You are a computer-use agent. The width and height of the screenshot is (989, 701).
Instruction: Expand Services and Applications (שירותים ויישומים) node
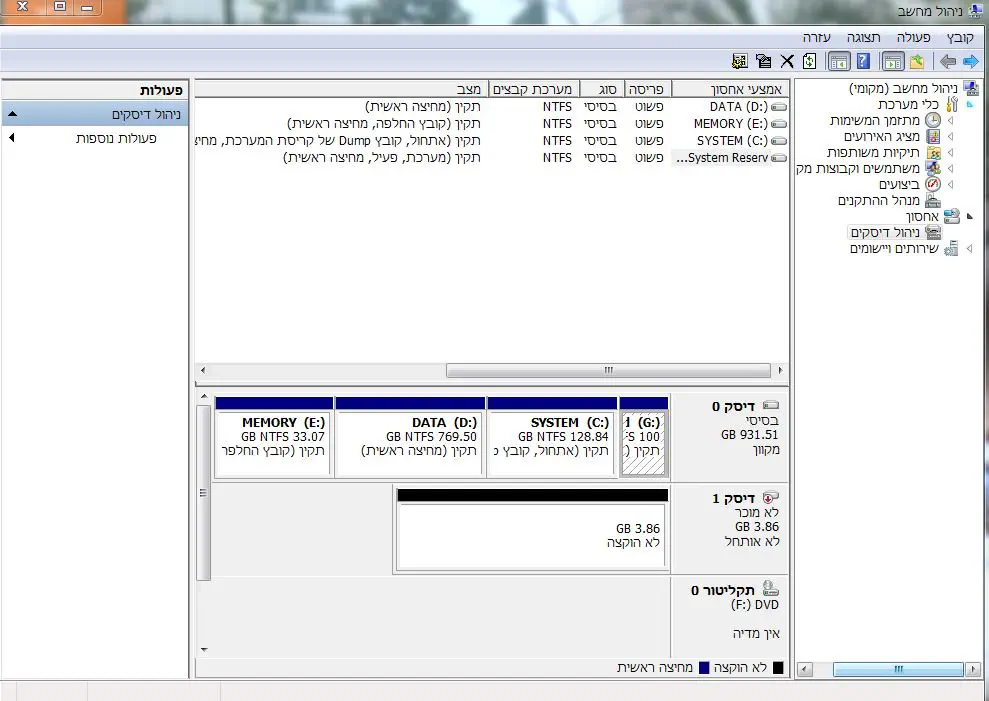click(968, 248)
